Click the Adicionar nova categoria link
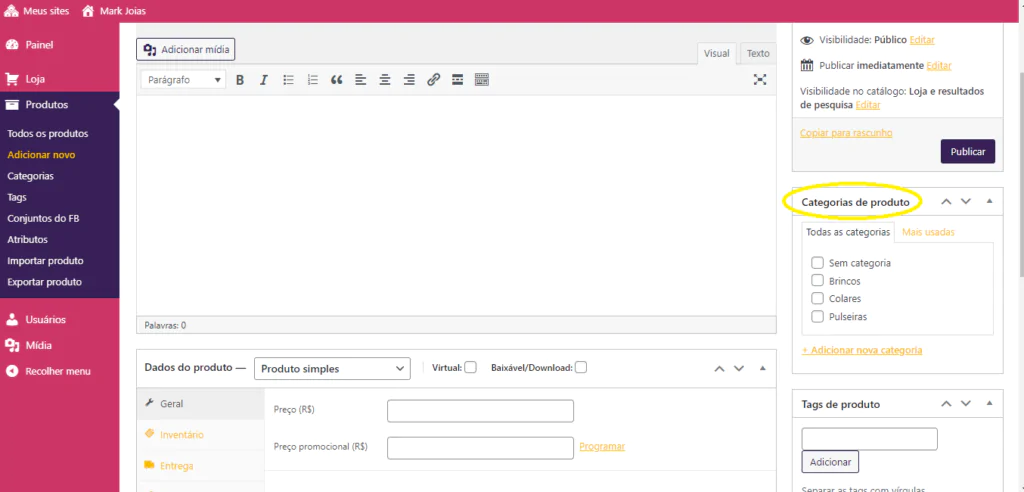1024x492 pixels. (862, 350)
